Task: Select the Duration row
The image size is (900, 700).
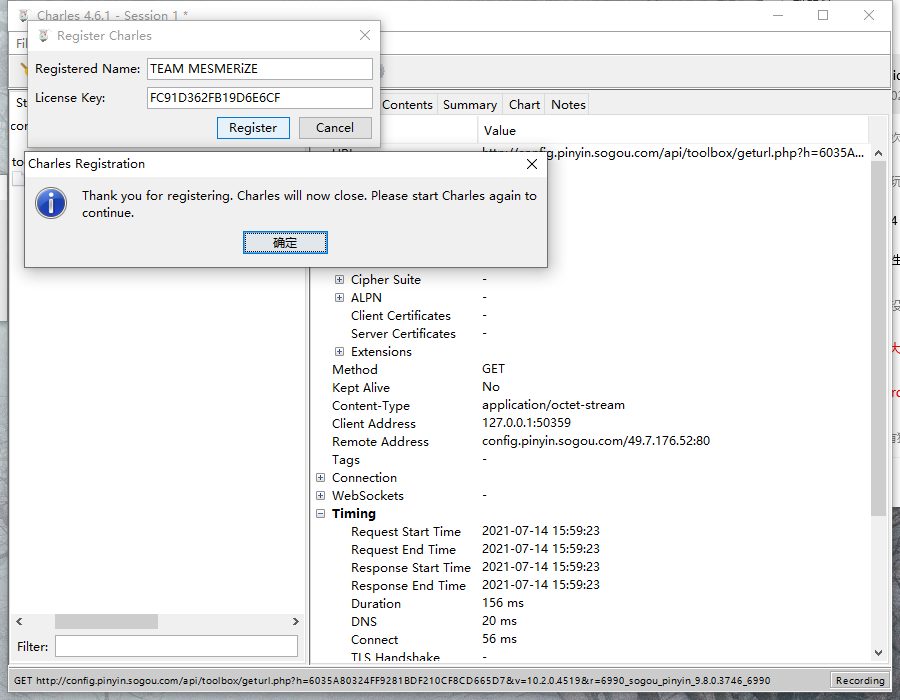Action: (x=591, y=603)
